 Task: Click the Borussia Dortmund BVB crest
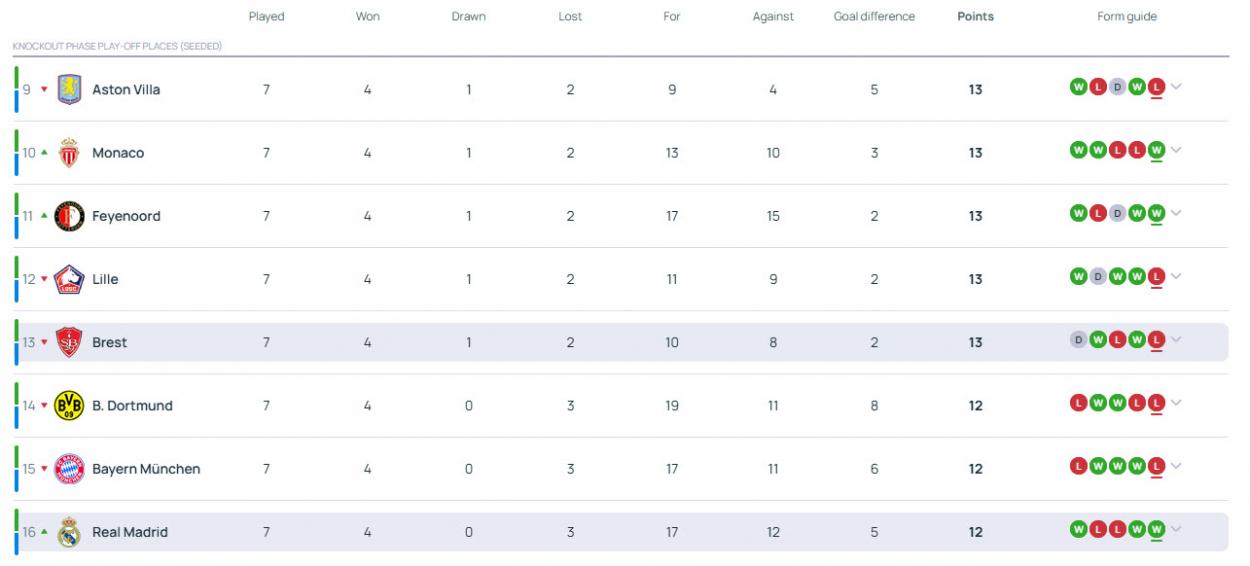(x=69, y=405)
